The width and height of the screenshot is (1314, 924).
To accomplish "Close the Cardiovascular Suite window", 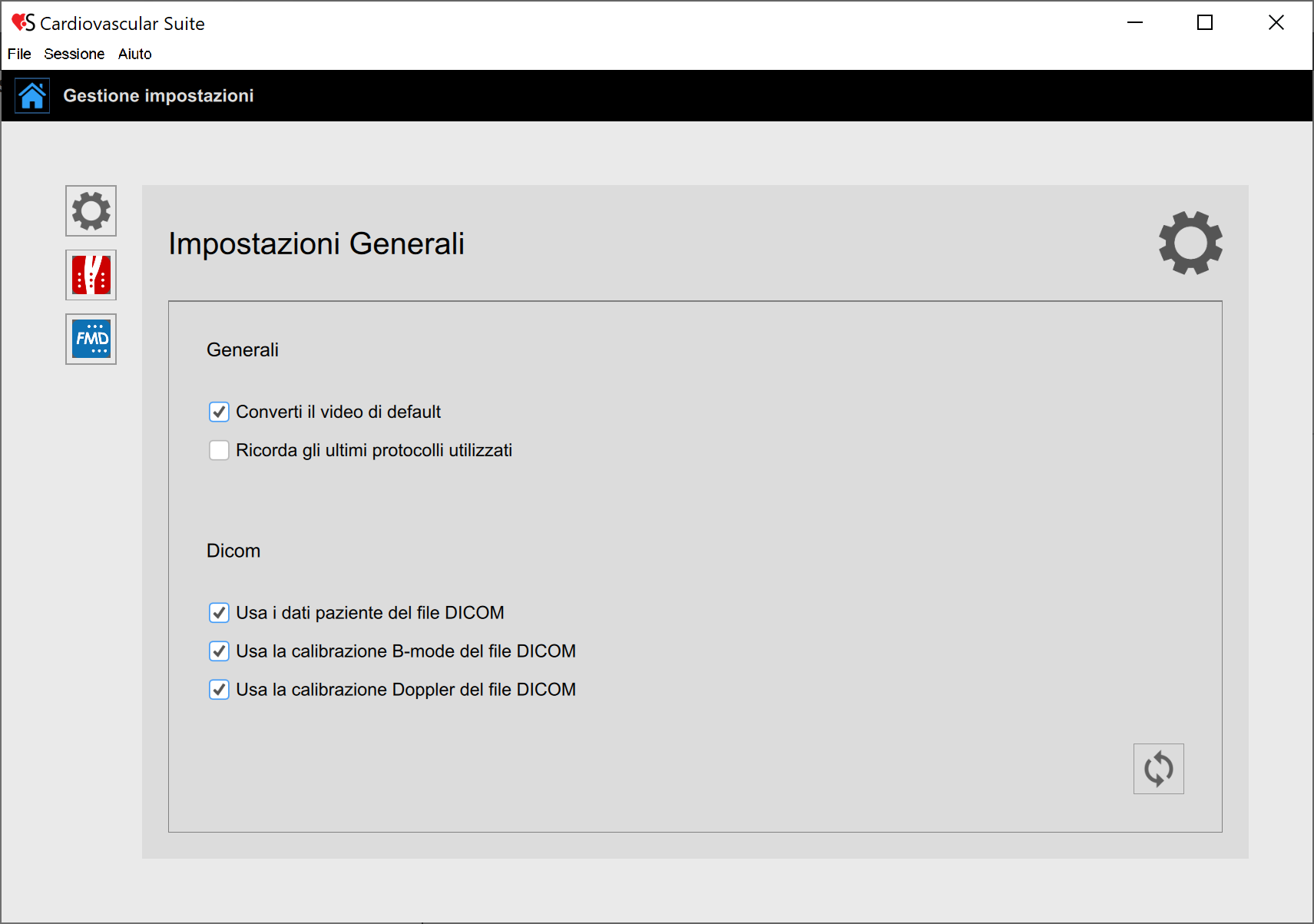I will click(x=1276, y=23).
